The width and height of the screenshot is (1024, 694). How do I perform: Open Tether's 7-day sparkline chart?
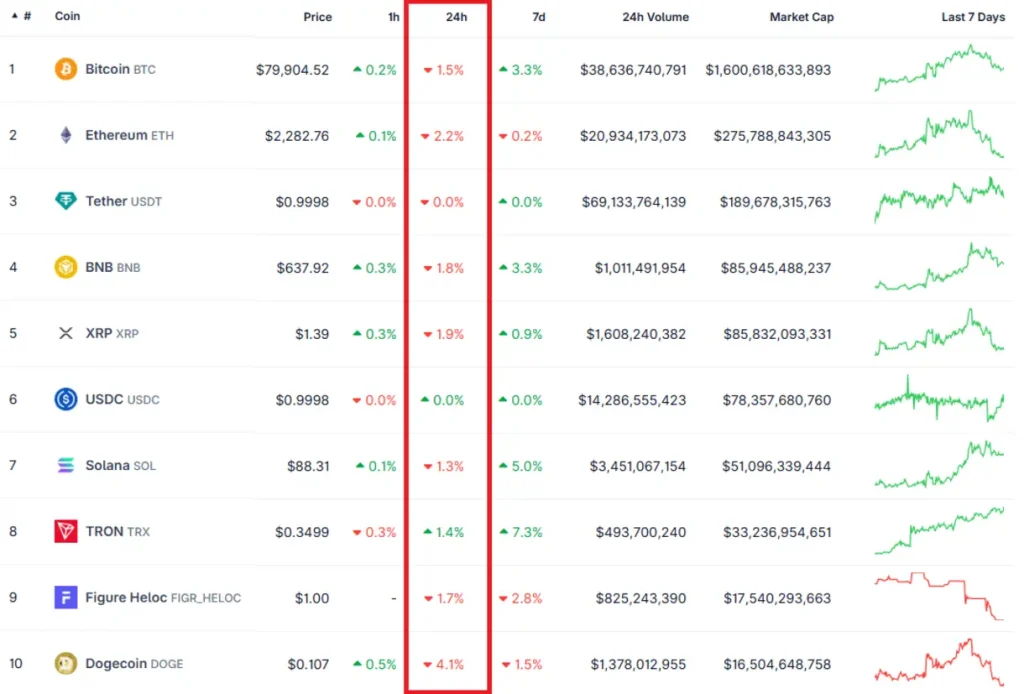coord(939,200)
